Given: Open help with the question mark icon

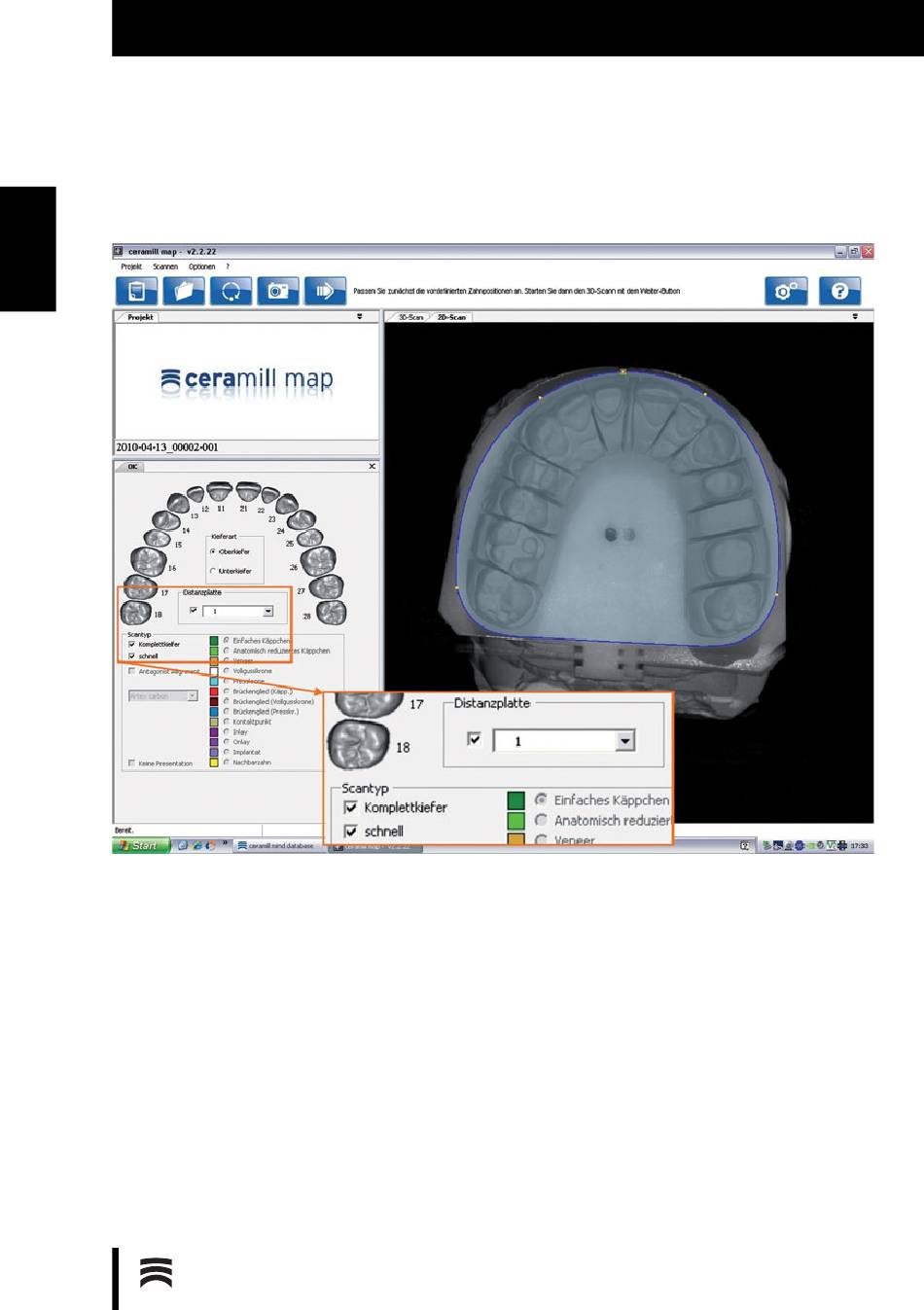Looking at the screenshot, I should point(839,291).
